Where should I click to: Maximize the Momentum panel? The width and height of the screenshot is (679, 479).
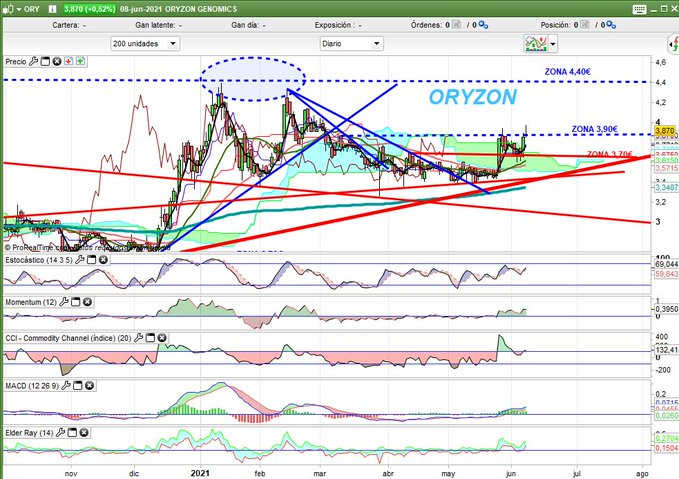click(75, 302)
